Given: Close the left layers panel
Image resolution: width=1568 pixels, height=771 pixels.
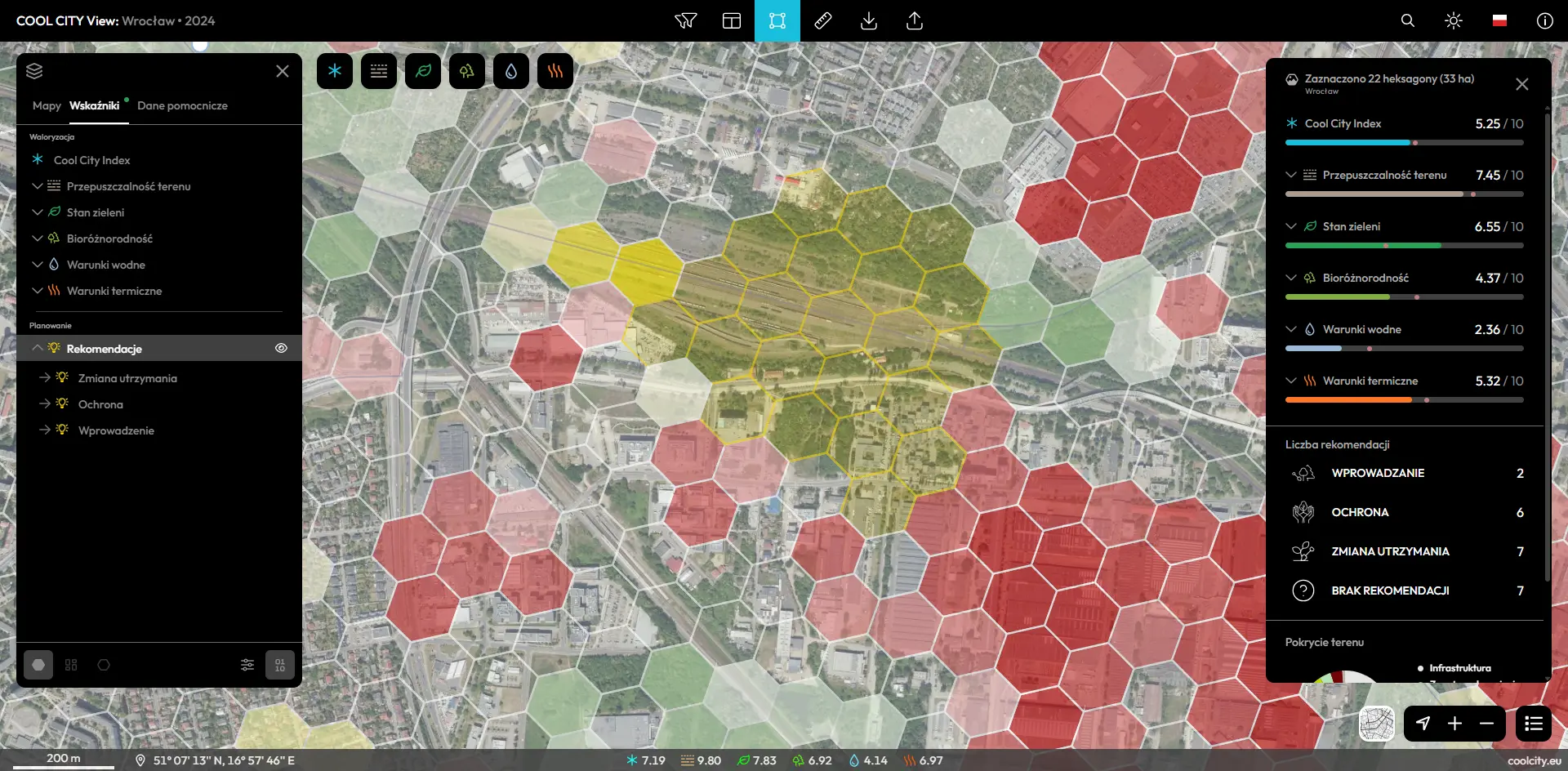Looking at the screenshot, I should pyautogui.click(x=283, y=71).
